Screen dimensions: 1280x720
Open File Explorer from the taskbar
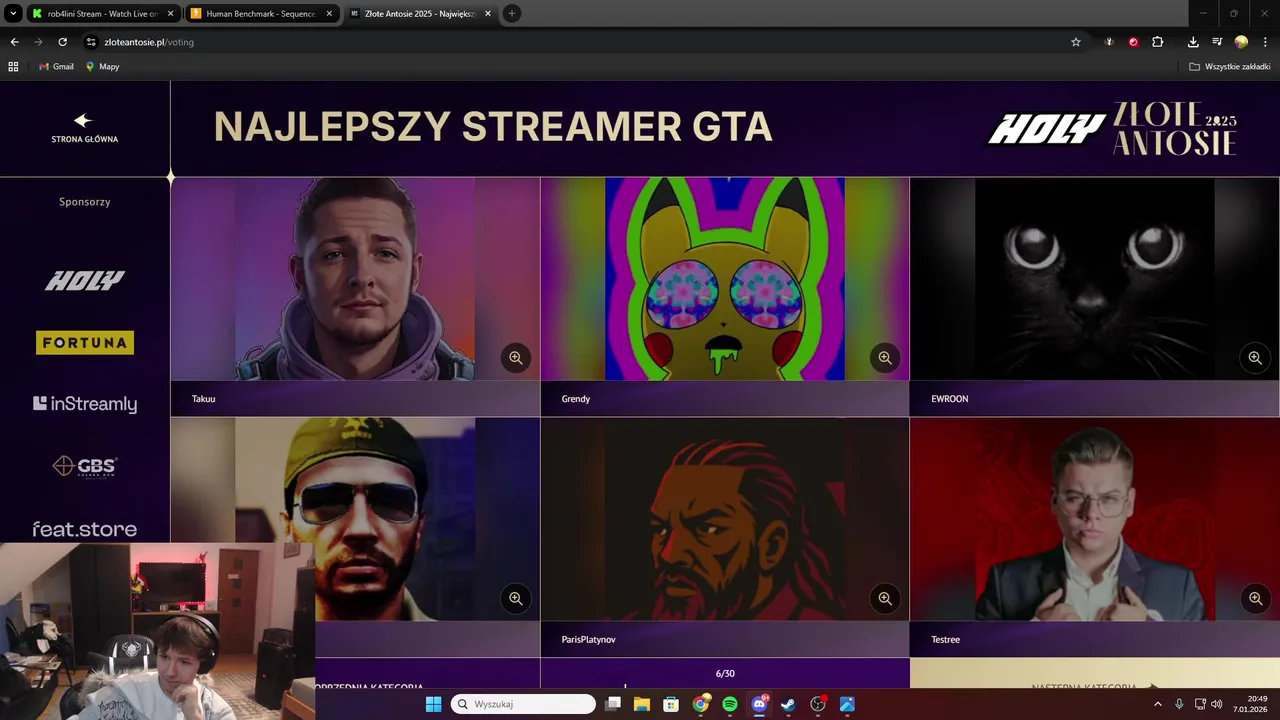pyautogui.click(x=642, y=704)
